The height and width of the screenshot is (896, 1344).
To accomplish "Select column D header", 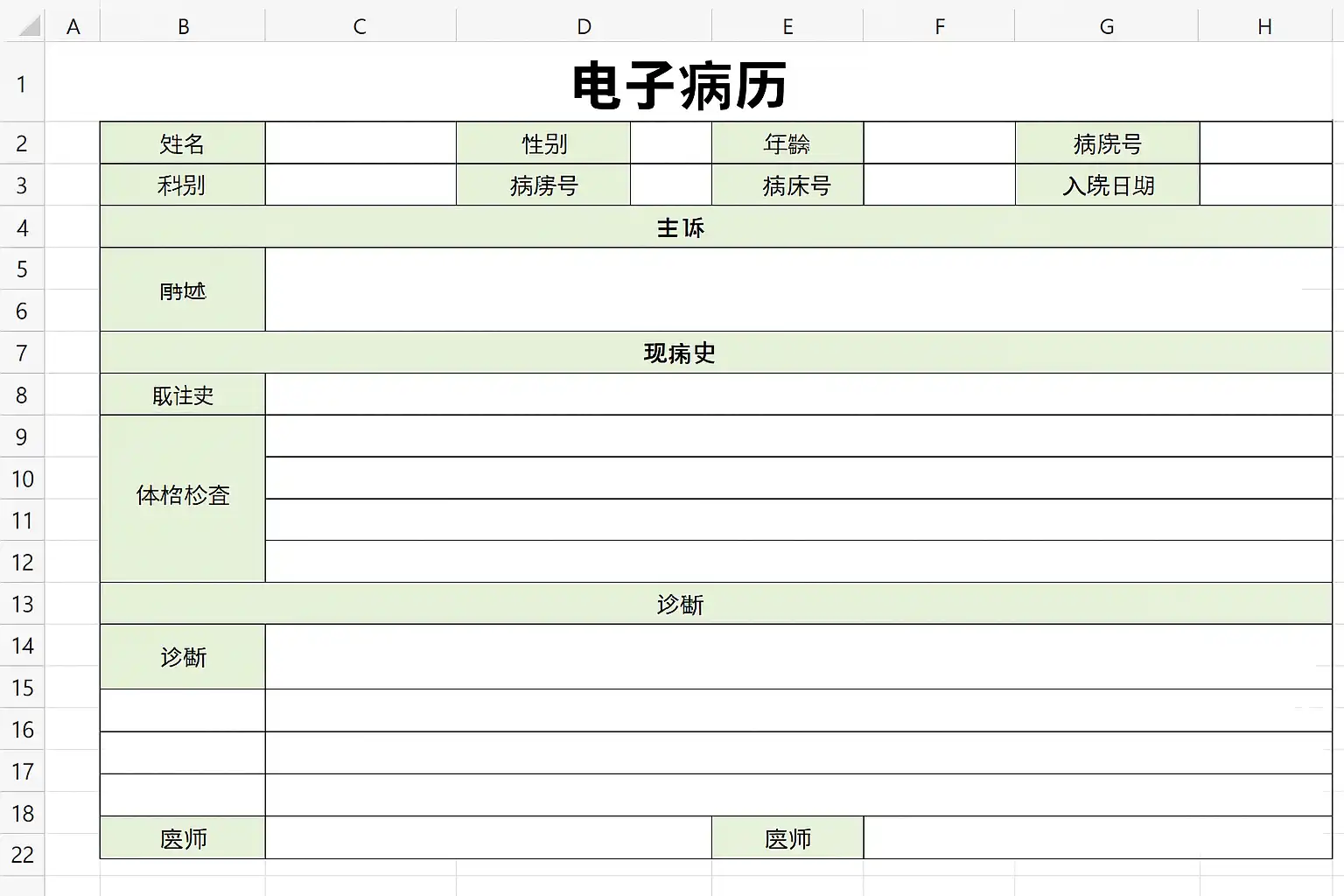I will click(x=584, y=26).
